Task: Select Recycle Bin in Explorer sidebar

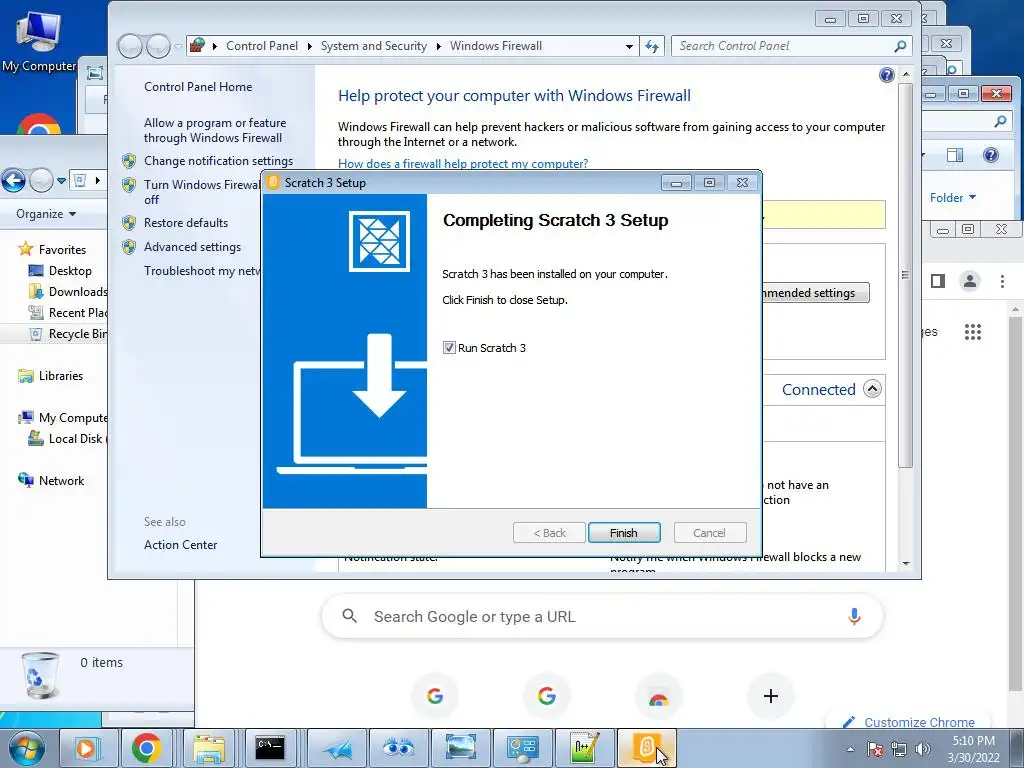Action: (x=78, y=334)
